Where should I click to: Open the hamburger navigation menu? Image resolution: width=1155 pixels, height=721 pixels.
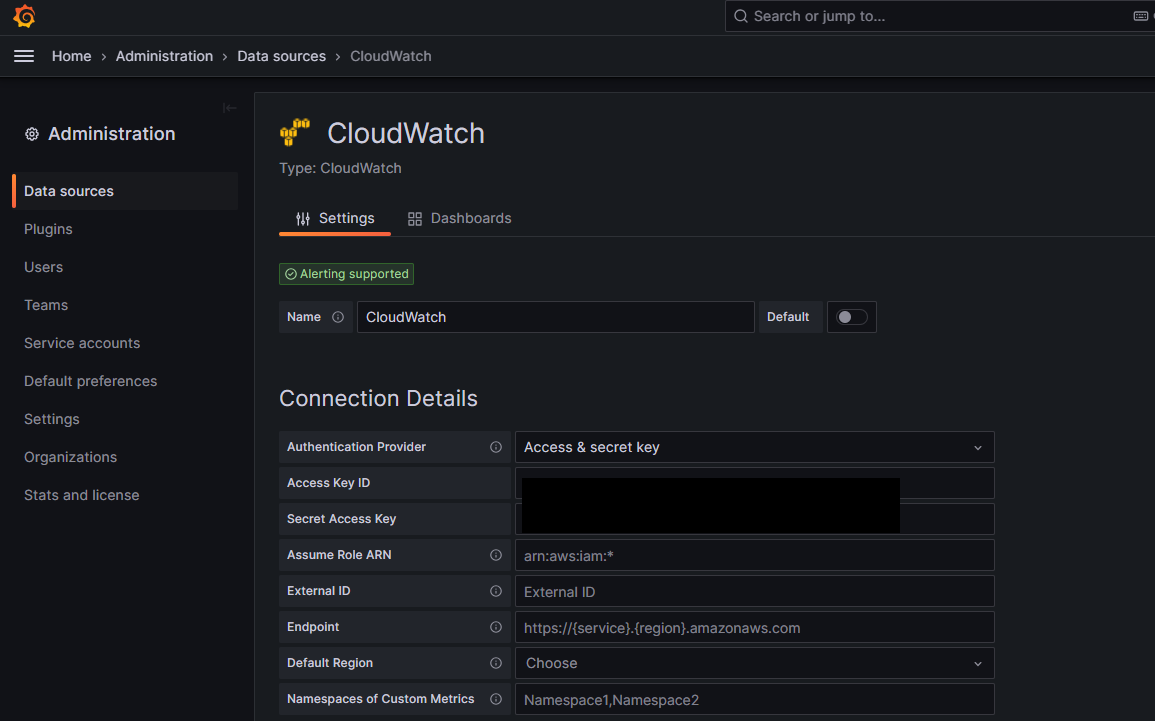tap(24, 56)
